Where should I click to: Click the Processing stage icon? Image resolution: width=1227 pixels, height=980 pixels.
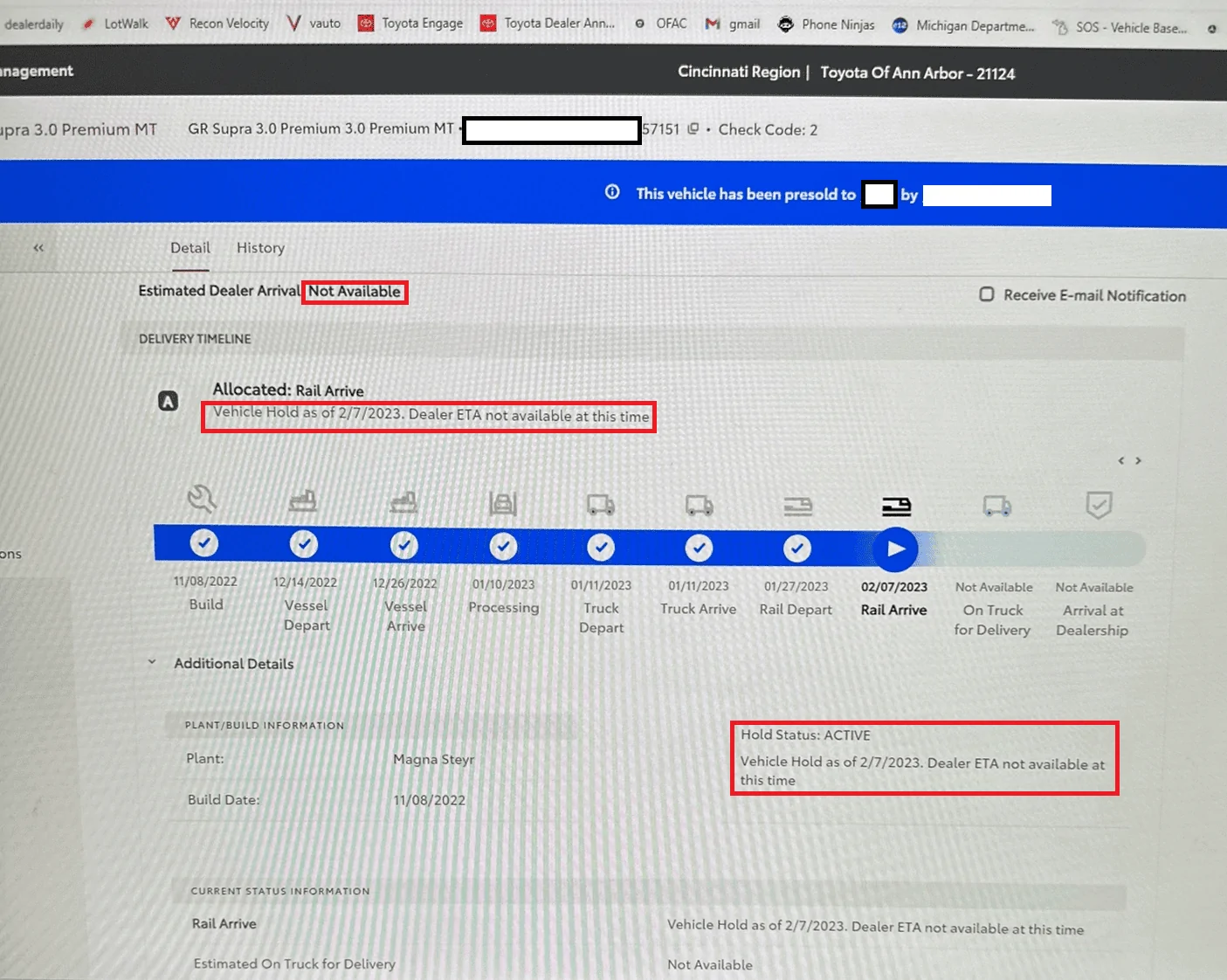pyautogui.click(x=503, y=503)
